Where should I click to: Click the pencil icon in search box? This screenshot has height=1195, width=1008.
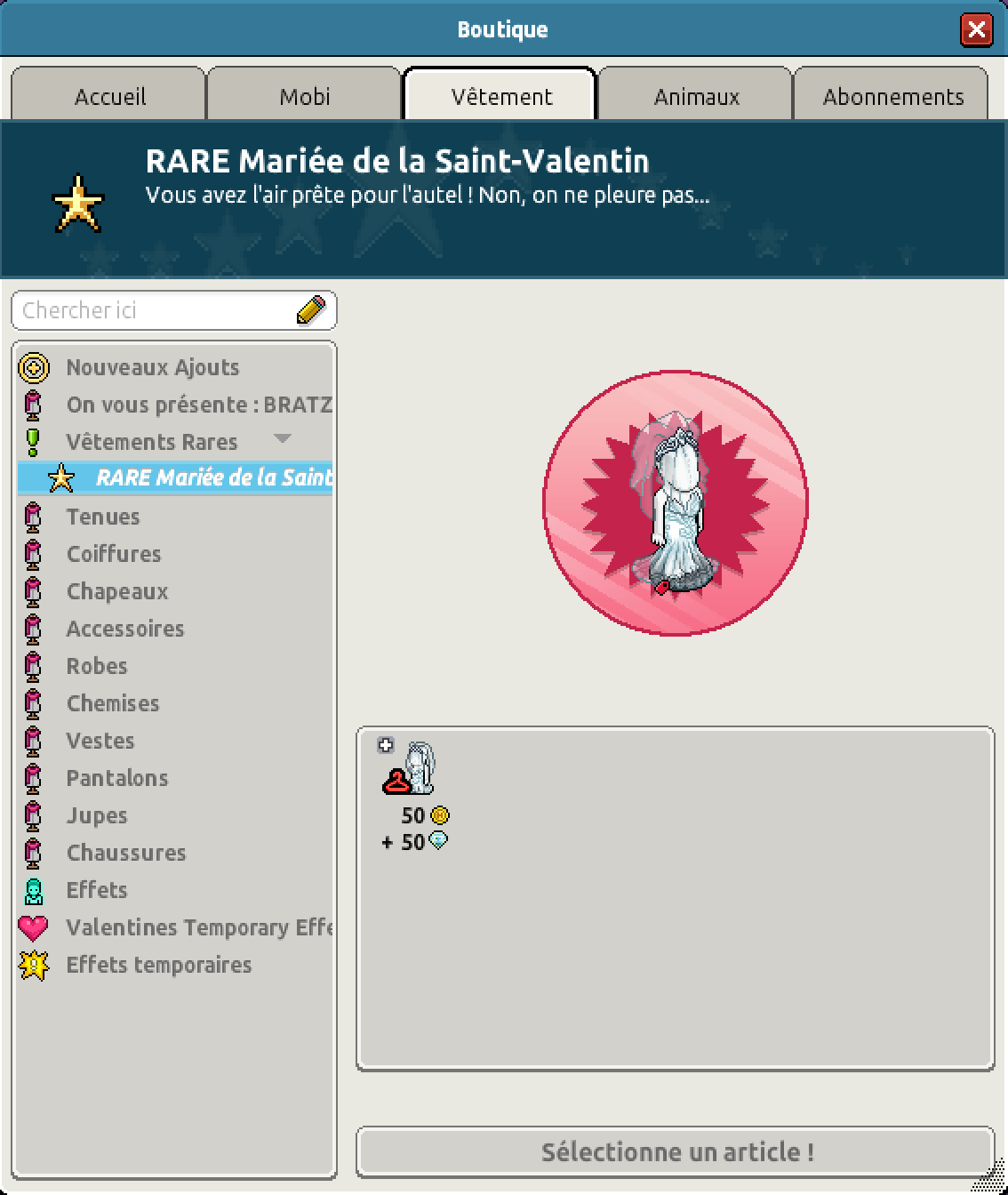pos(310,310)
